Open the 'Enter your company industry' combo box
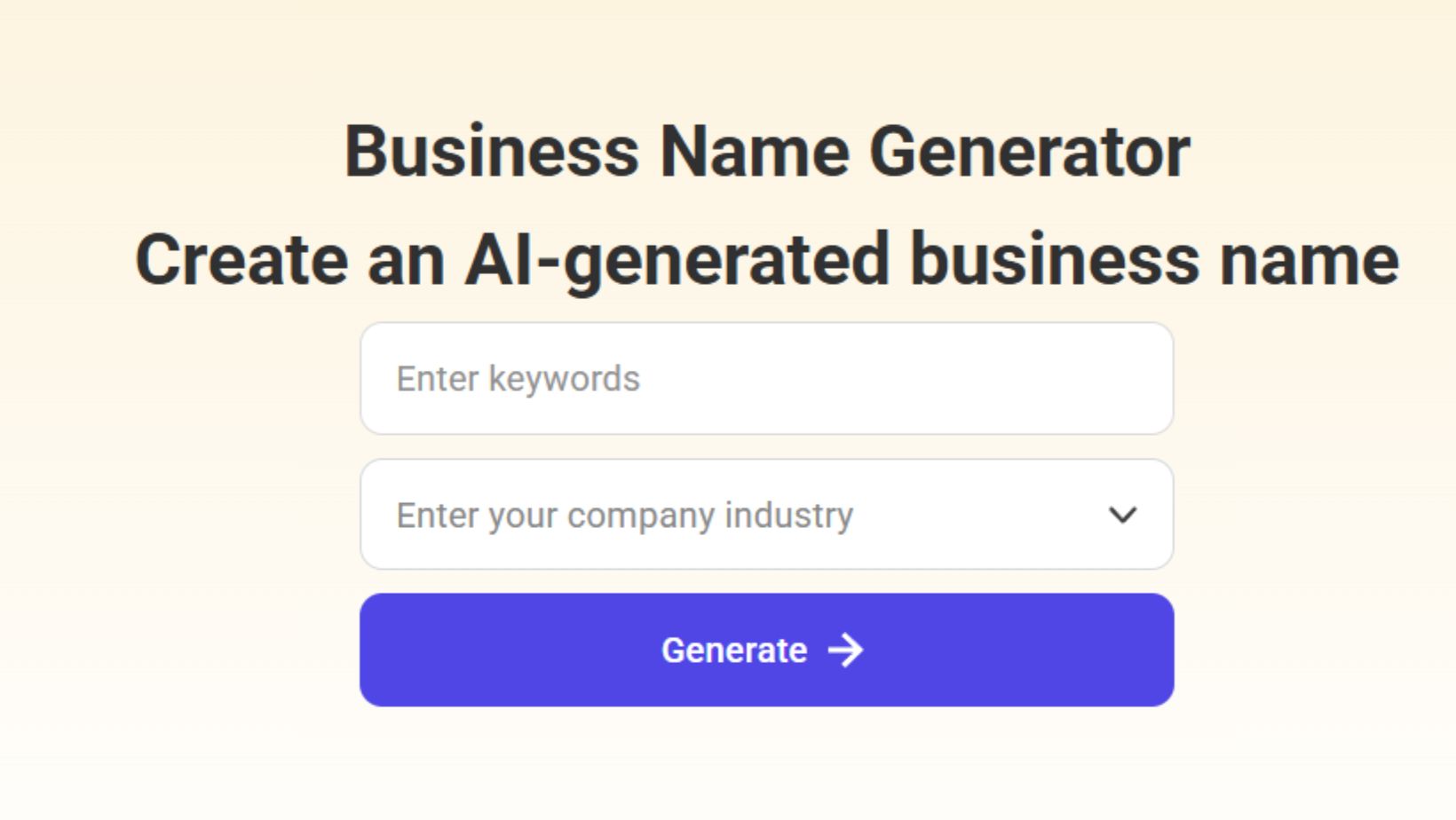 pos(766,515)
